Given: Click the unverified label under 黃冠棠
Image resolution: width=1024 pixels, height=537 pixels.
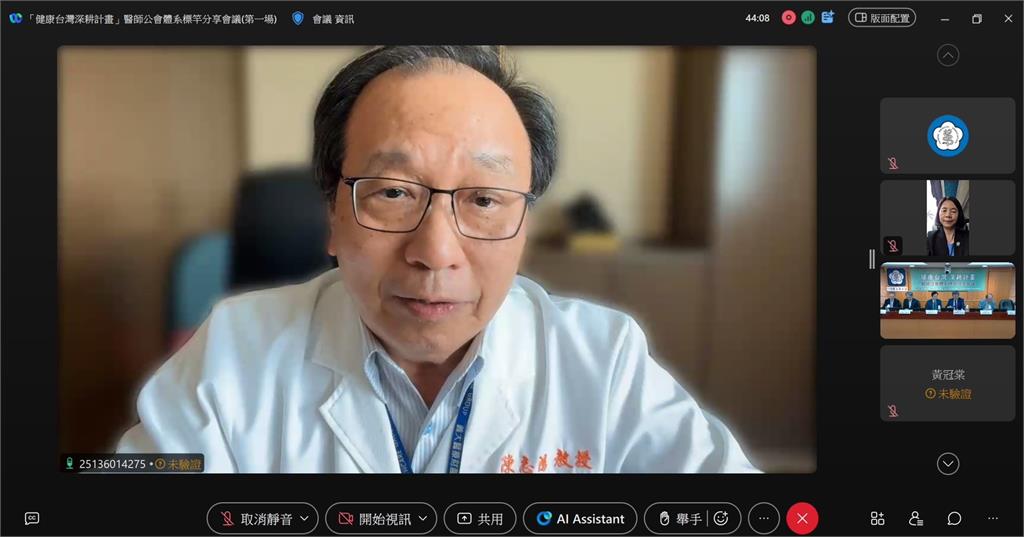Looking at the screenshot, I should 948,394.
